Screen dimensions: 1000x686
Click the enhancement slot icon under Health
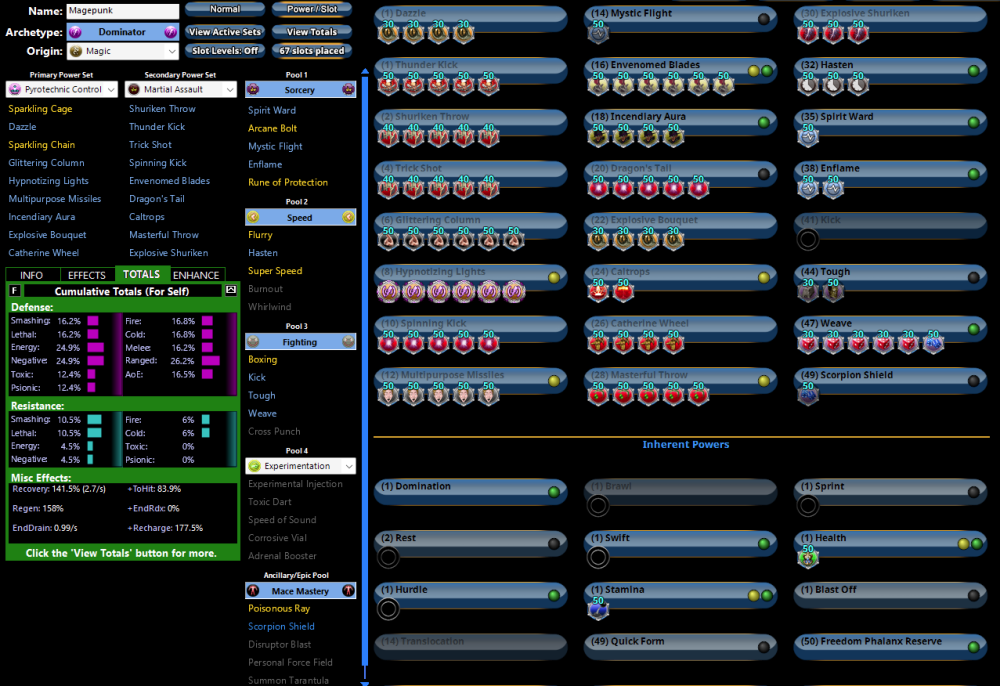[x=807, y=558]
